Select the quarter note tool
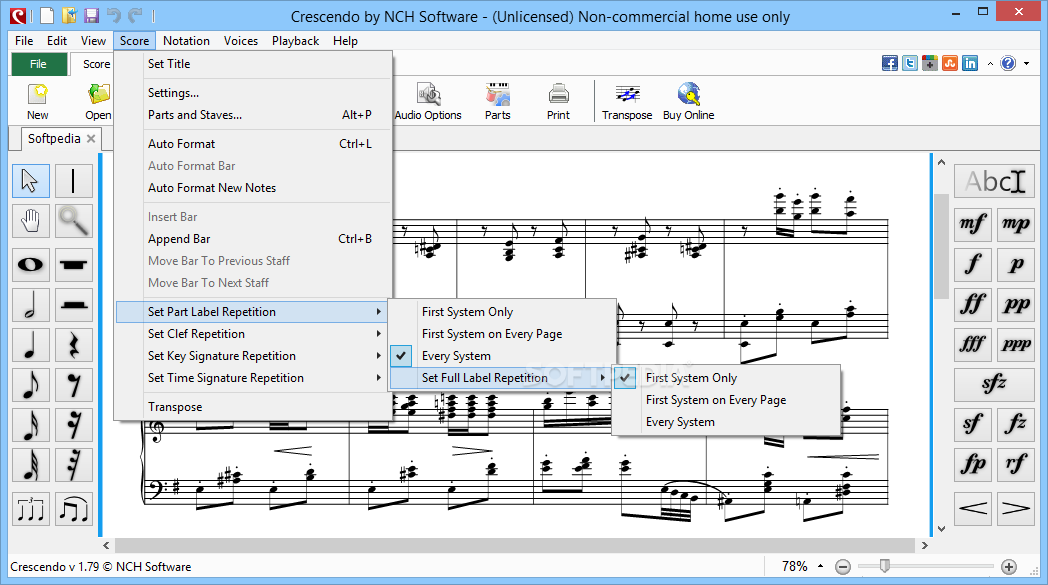This screenshot has height=585, width=1048. pos(31,345)
